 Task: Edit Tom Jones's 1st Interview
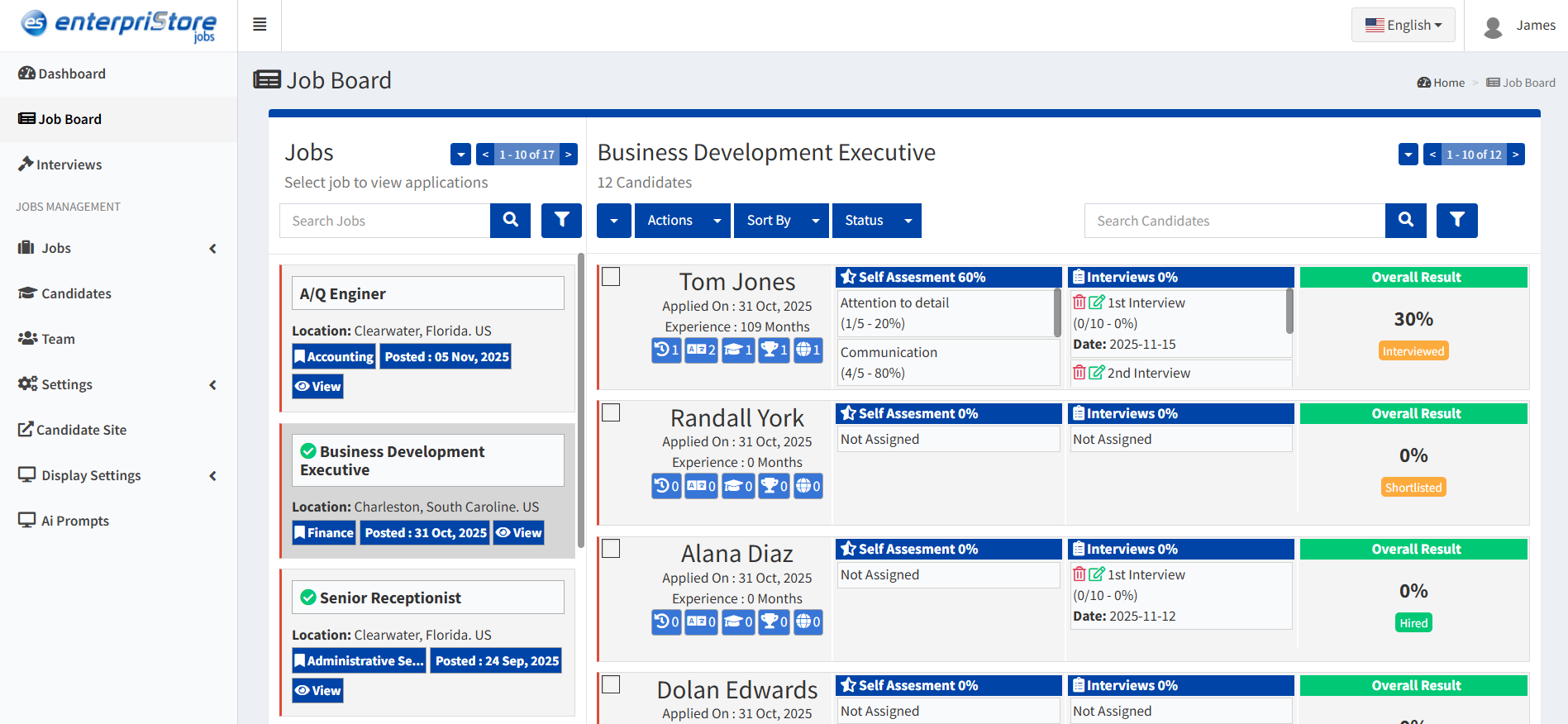point(1097,302)
